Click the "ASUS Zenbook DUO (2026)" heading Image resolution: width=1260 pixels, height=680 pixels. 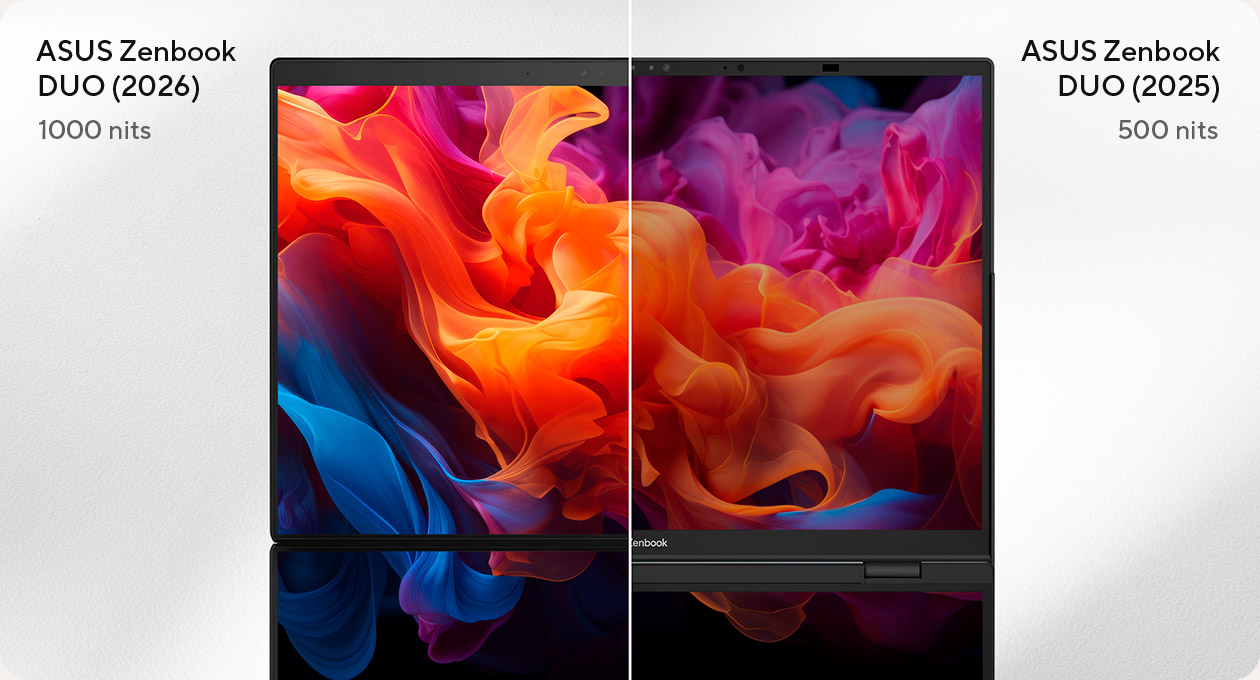(x=136, y=68)
